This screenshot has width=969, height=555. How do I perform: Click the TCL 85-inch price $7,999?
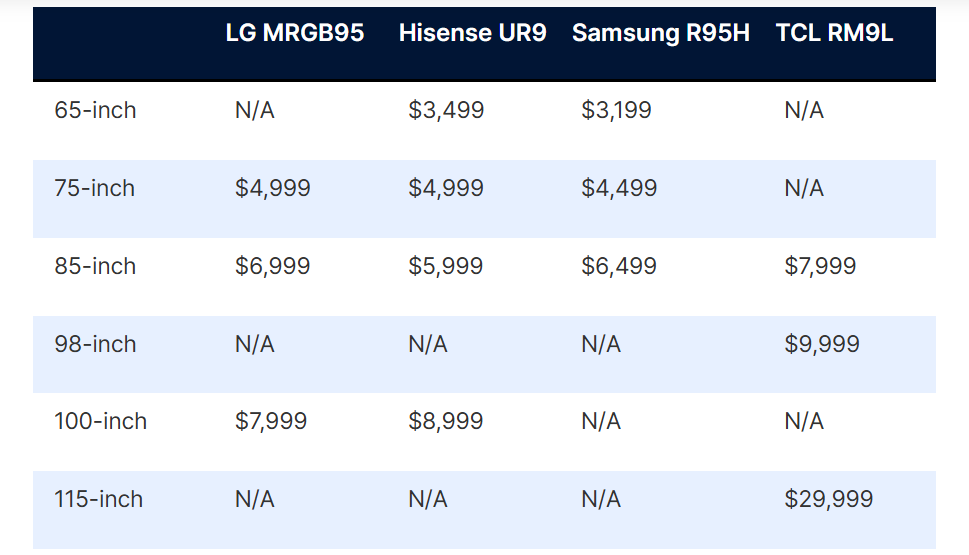[821, 266]
